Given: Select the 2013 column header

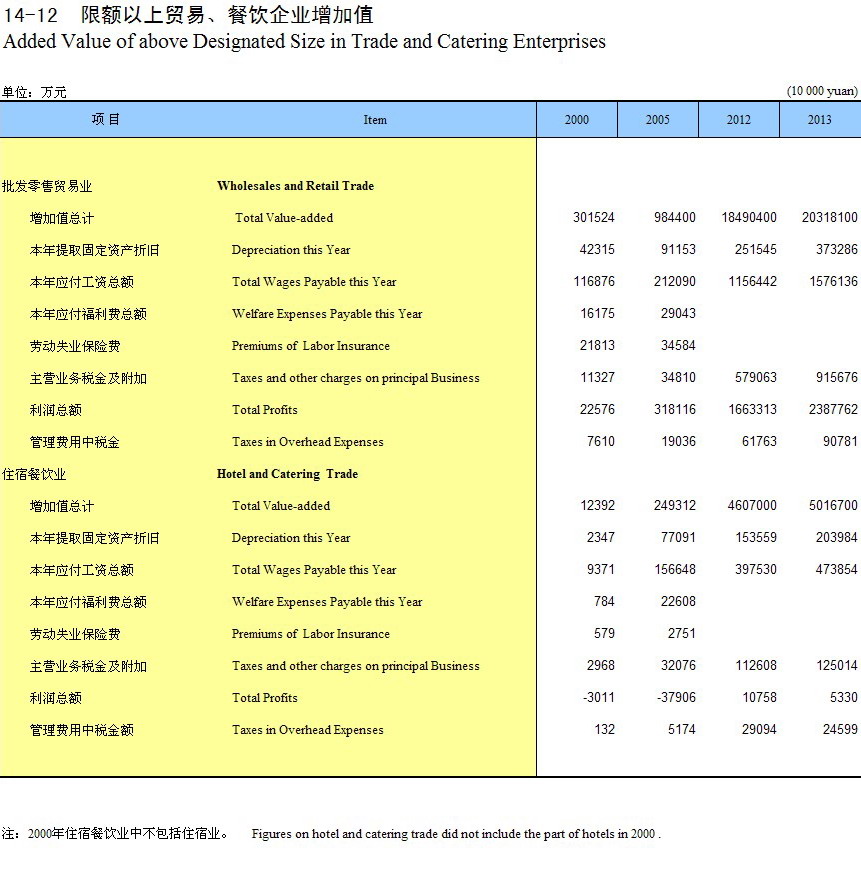Looking at the screenshot, I should pos(820,119).
